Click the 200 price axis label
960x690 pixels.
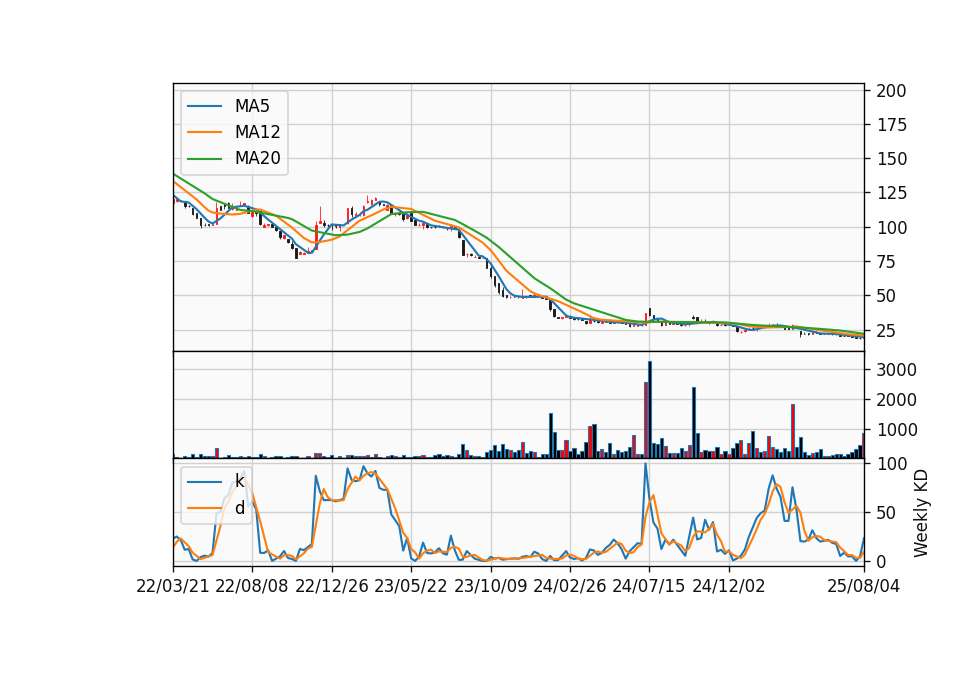coord(891,91)
